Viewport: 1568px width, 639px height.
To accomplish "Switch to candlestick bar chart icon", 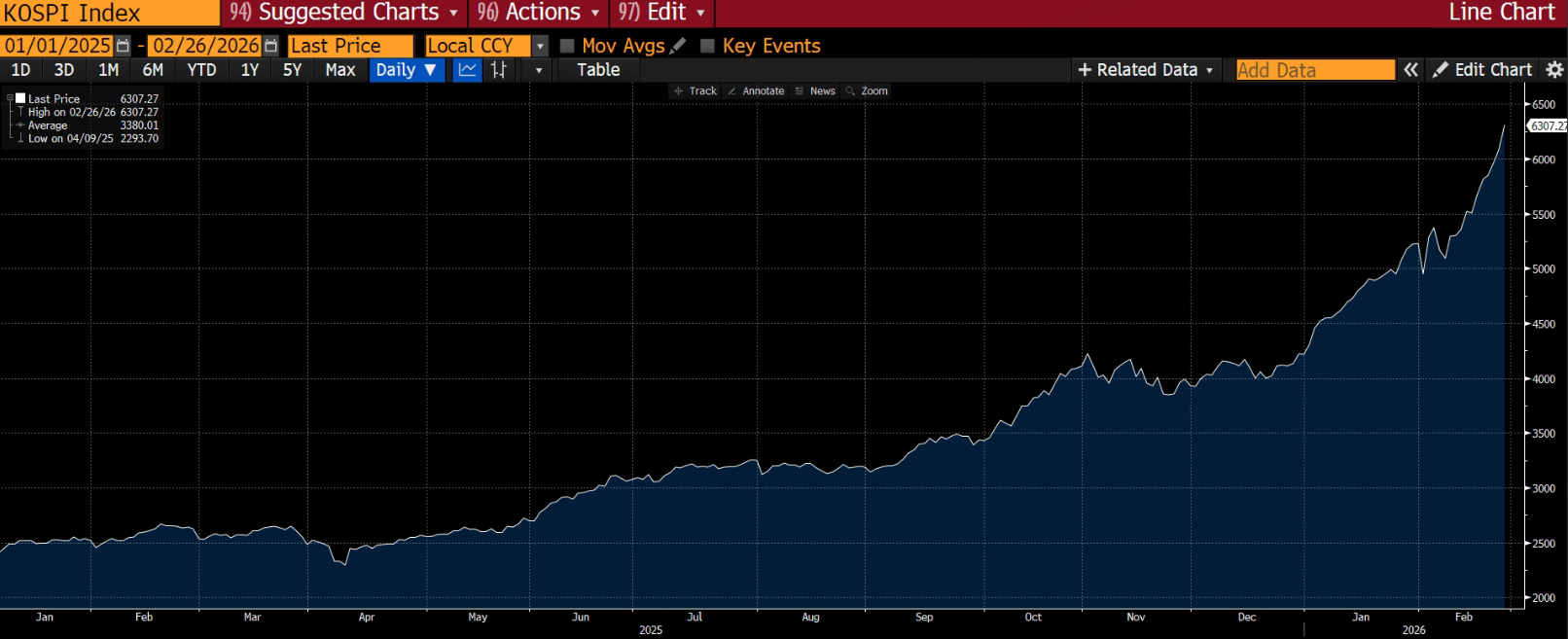I will tap(499, 70).
